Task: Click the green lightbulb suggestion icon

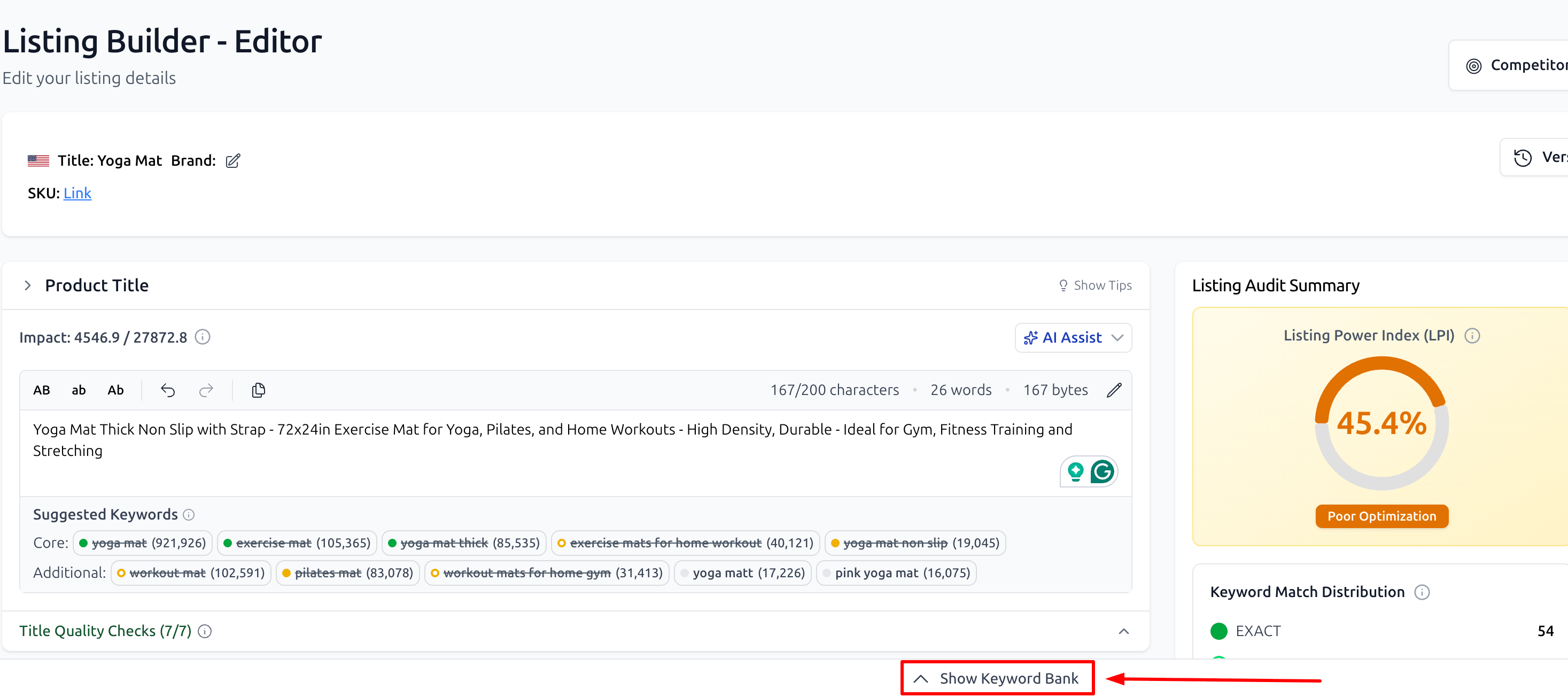Action: [x=1076, y=471]
